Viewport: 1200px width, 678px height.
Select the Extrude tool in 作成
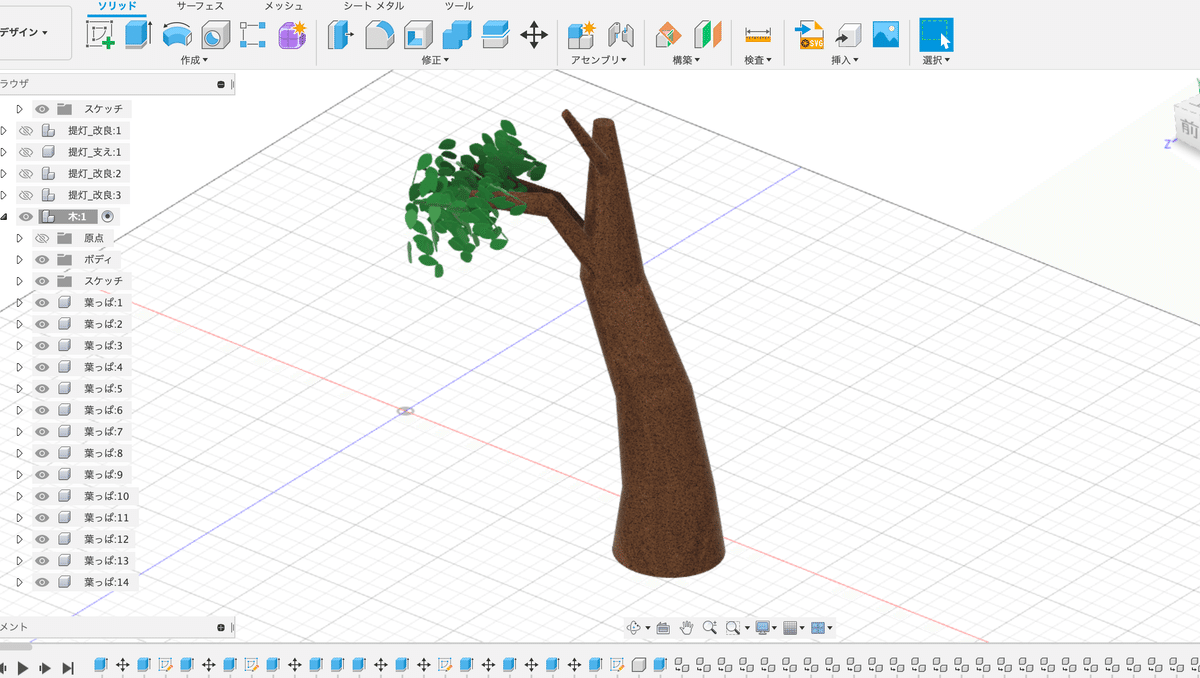pyautogui.click(x=138, y=35)
